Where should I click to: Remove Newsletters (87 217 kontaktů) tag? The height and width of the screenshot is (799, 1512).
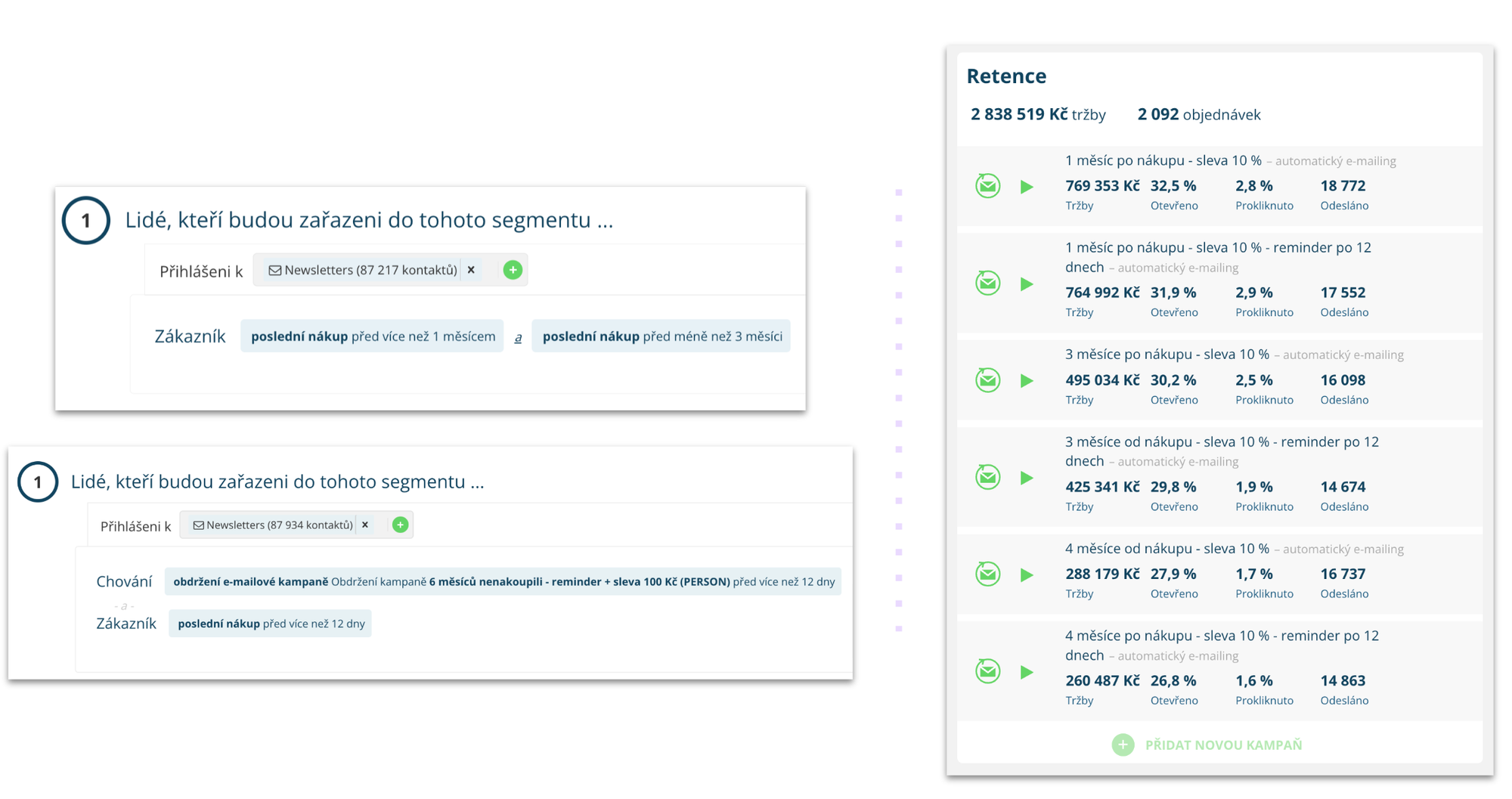tap(471, 270)
